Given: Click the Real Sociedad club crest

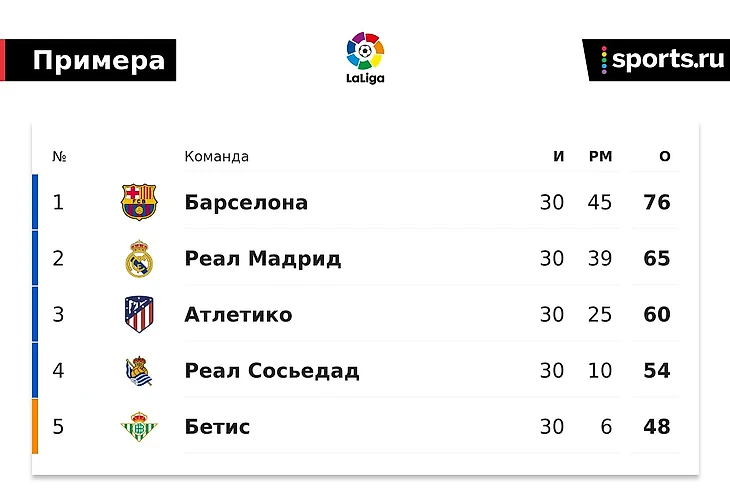Looking at the screenshot, I should tap(139, 371).
